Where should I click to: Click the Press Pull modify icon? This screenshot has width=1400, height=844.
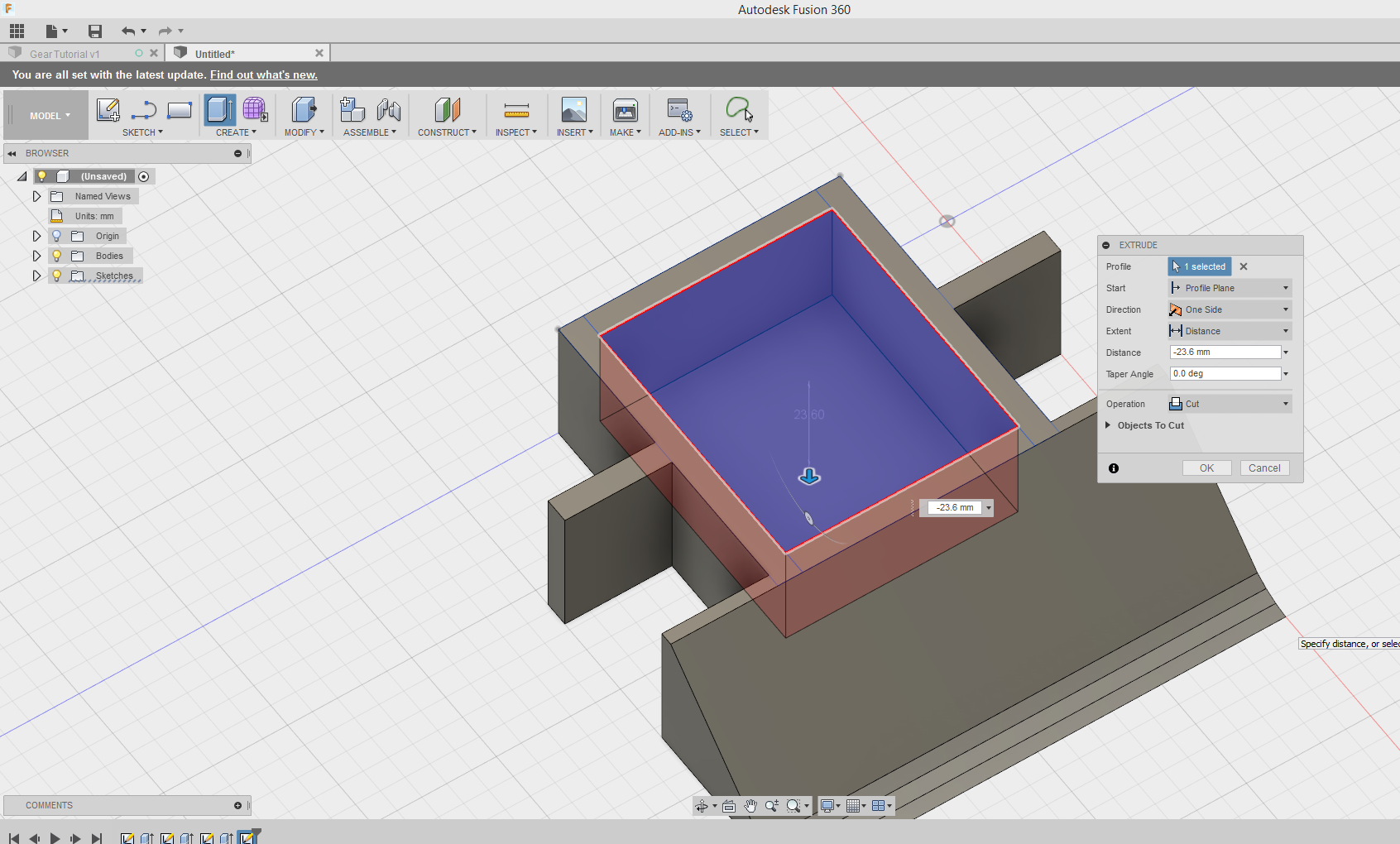[x=303, y=110]
